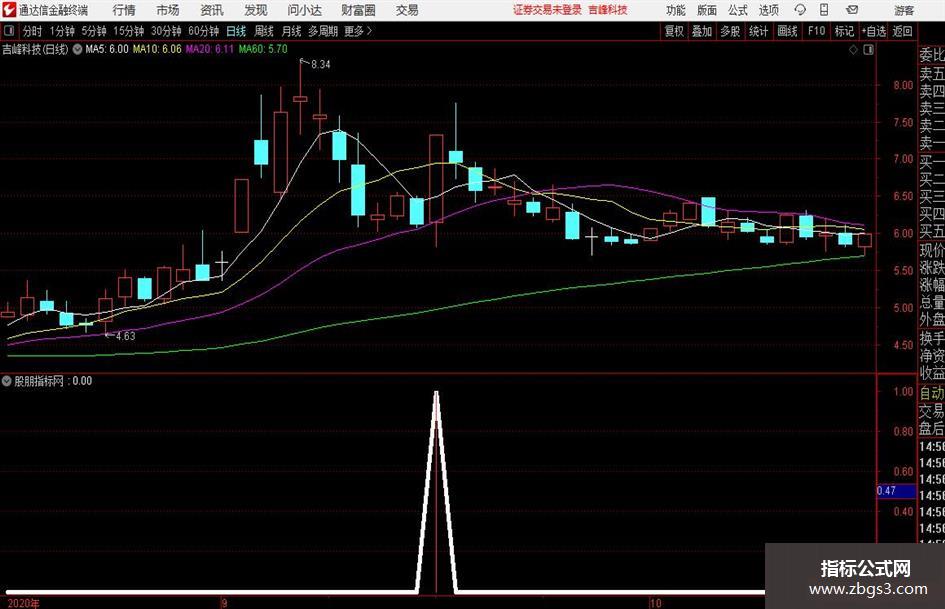The width and height of the screenshot is (945, 609).
Task: Click 证券交易未登录 login link
Action: point(547,10)
